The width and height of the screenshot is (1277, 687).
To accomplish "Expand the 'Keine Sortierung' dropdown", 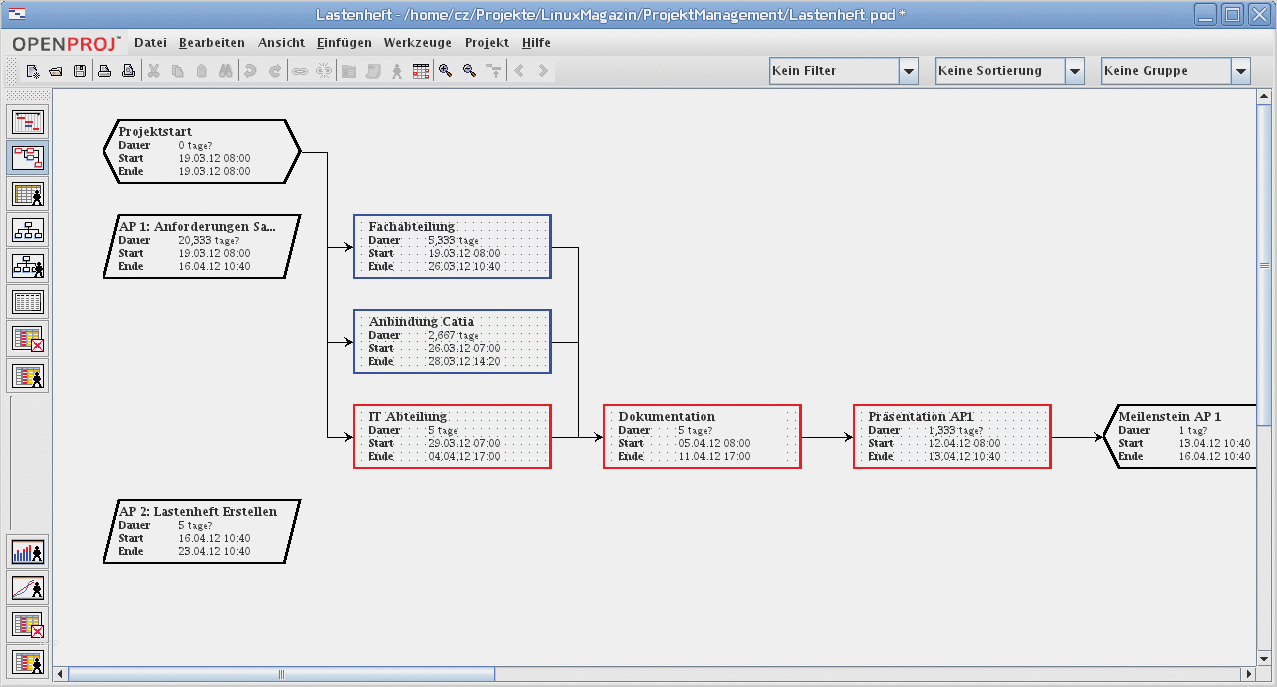I will click(x=1075, y=71).
